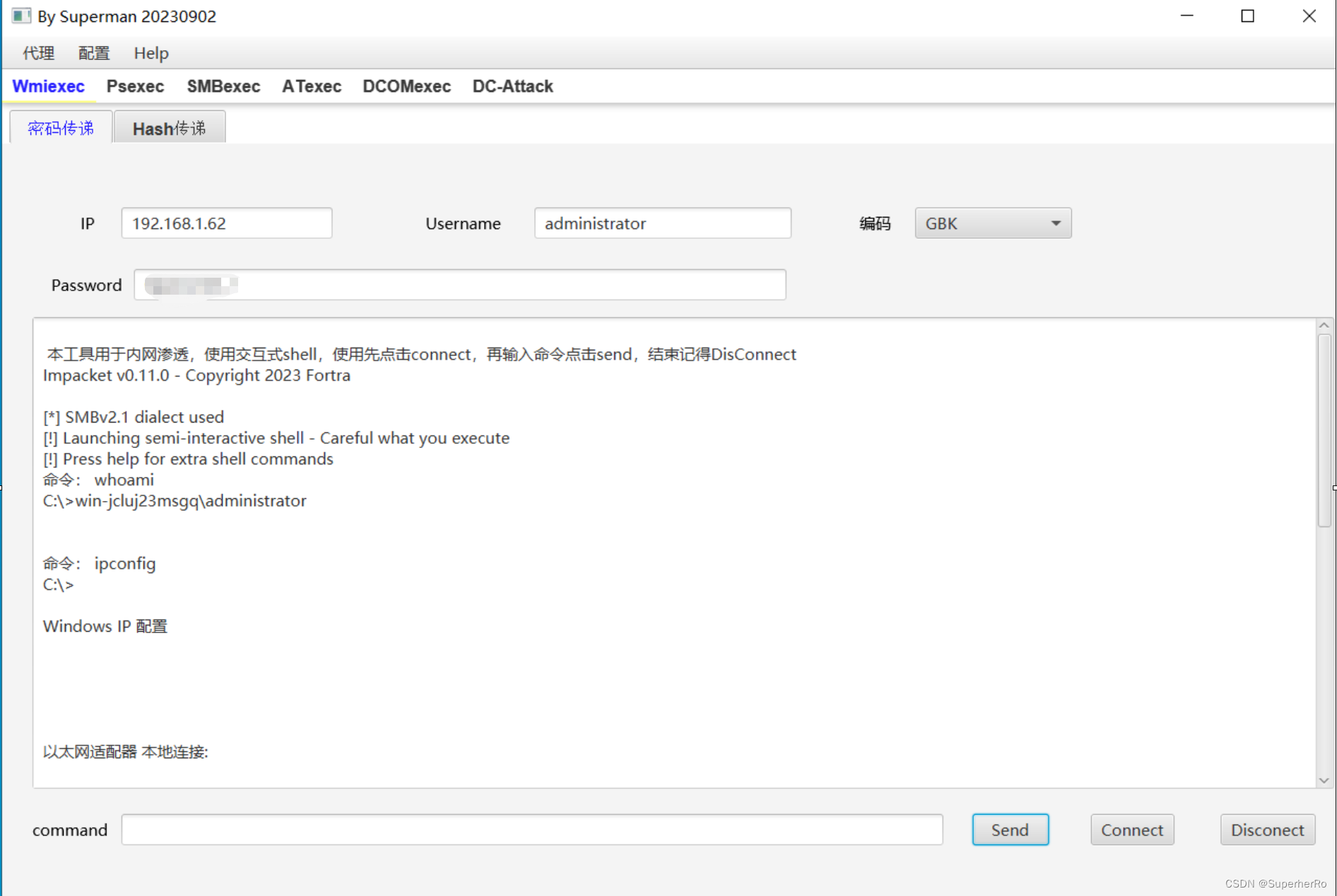
Task: Switch to the DC-Attack tab
Action: tap(512, 86)
